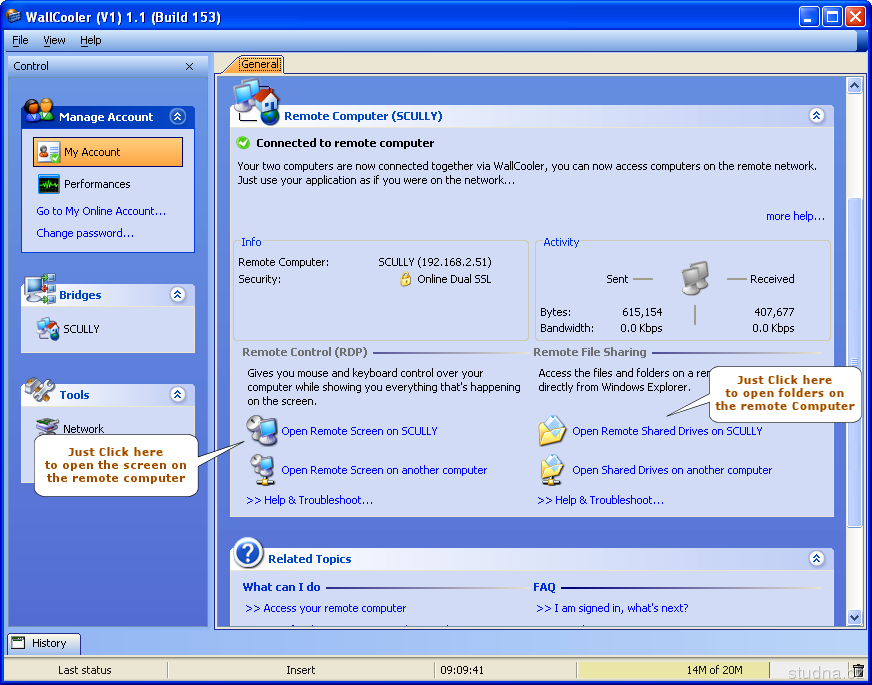Collapse the Related Topics panel

[816, 559]
